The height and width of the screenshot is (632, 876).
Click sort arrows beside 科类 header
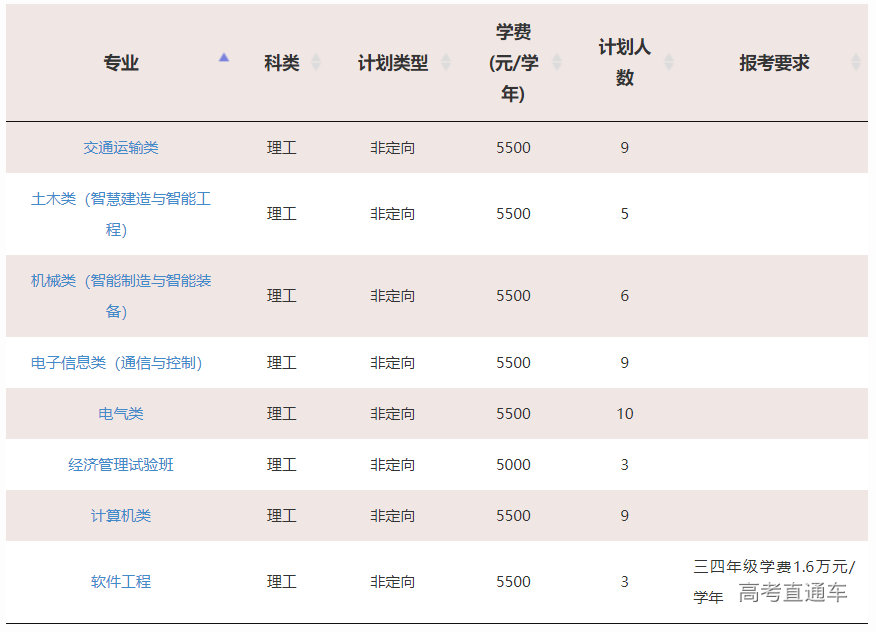[316, 63]
